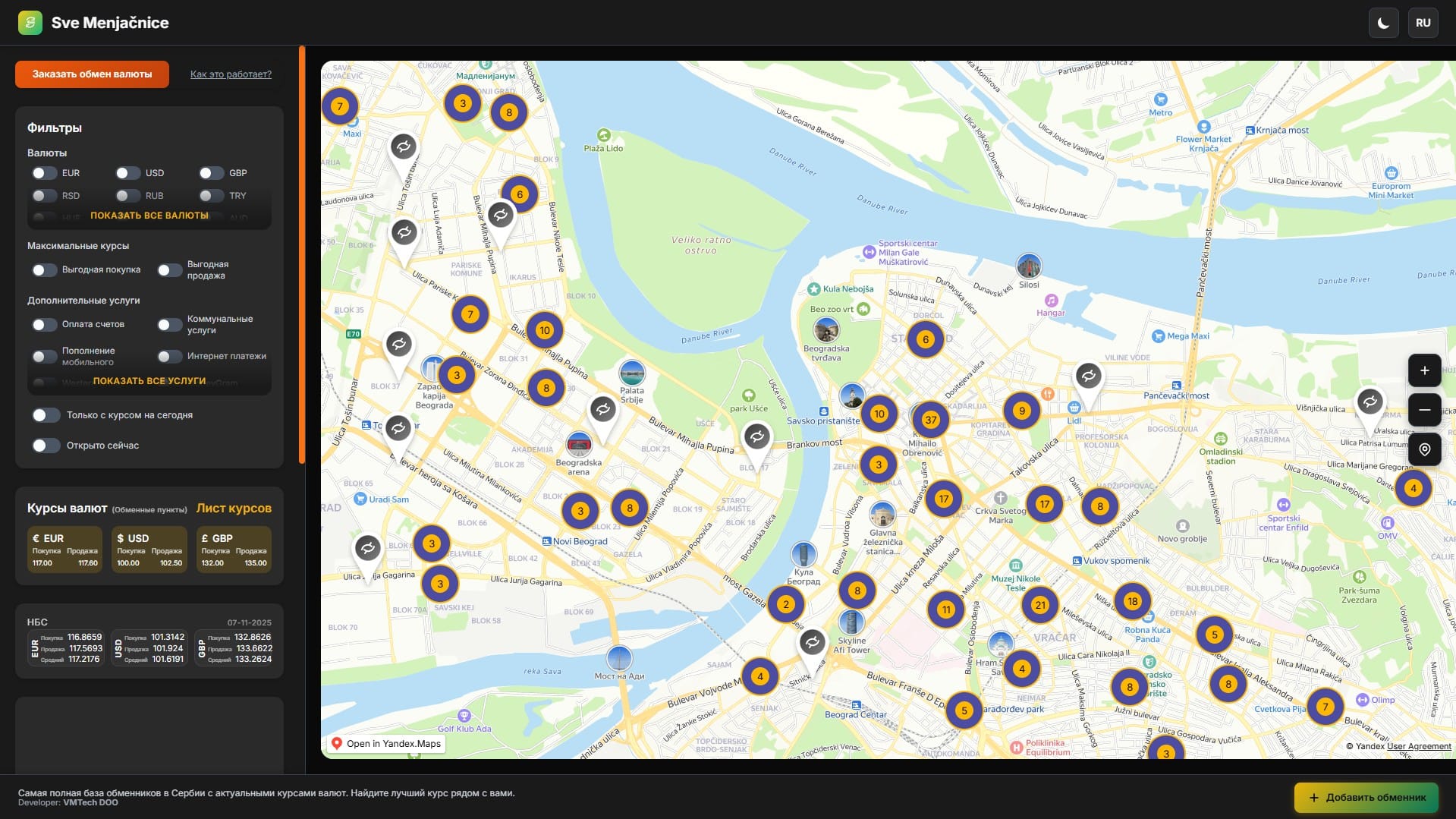Click 'Добавить обменник' button

1366,797
